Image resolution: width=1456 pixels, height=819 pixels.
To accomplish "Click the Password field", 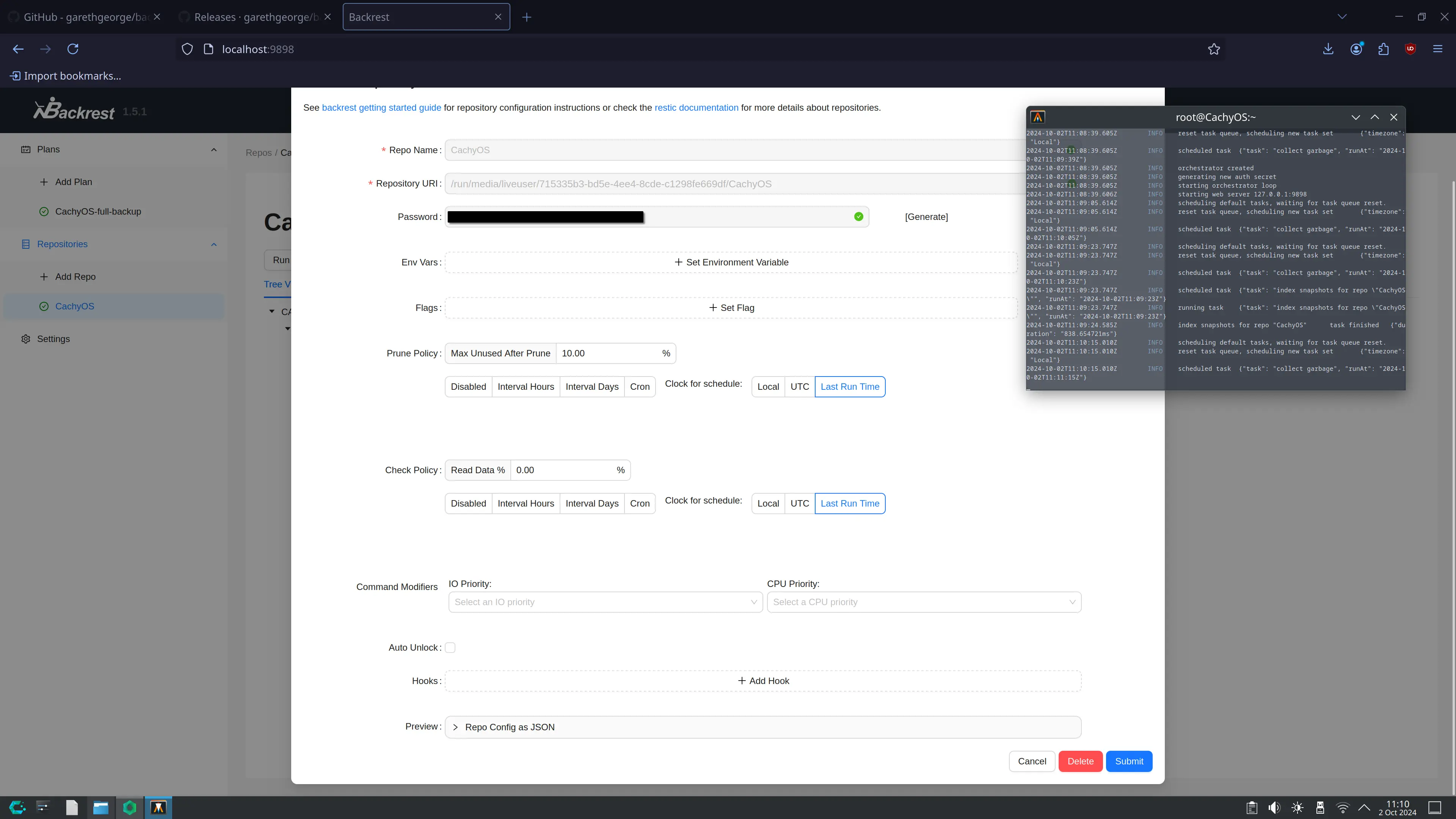I will click(657, 217).
